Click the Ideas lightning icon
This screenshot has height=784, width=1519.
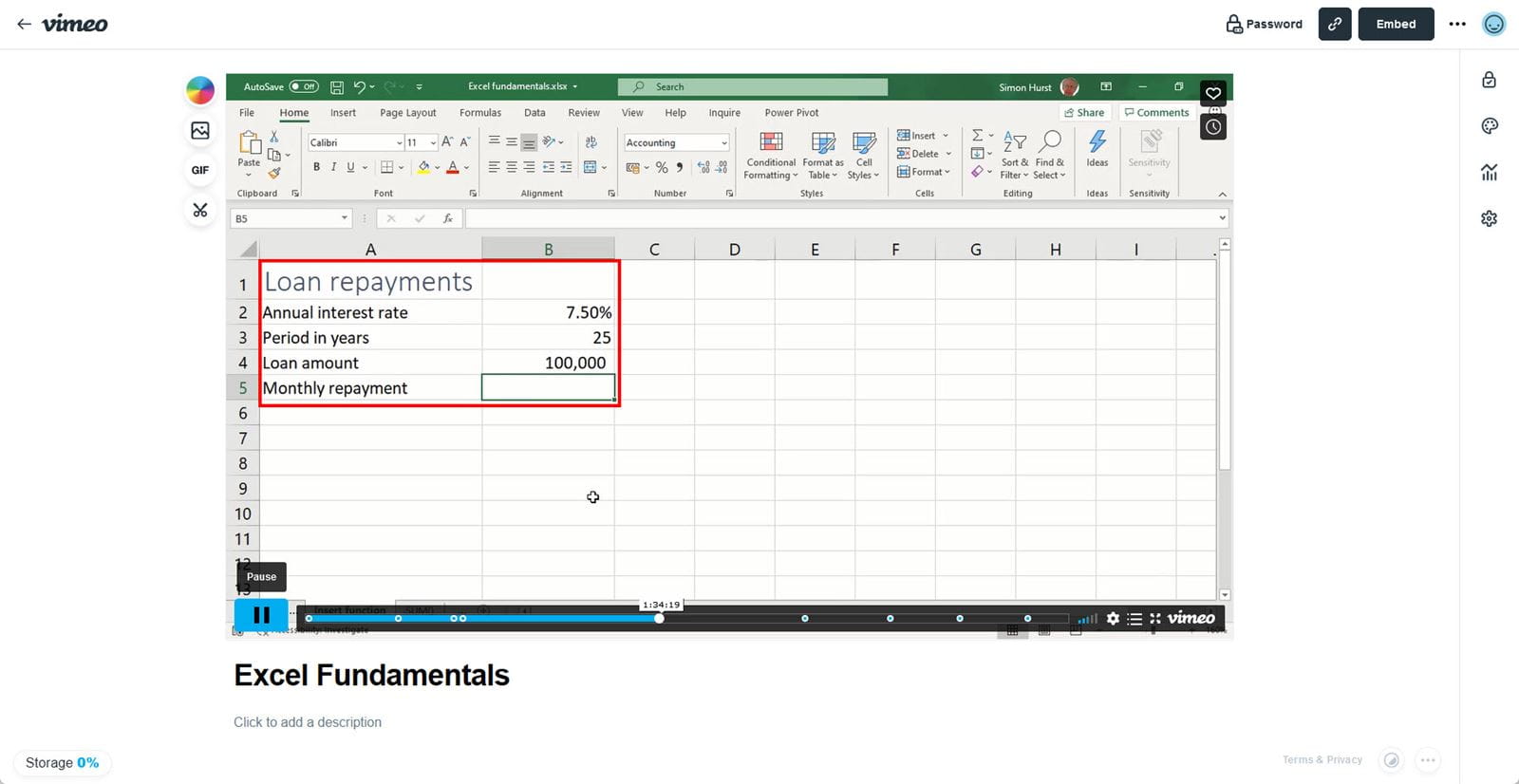(1097, 141)
